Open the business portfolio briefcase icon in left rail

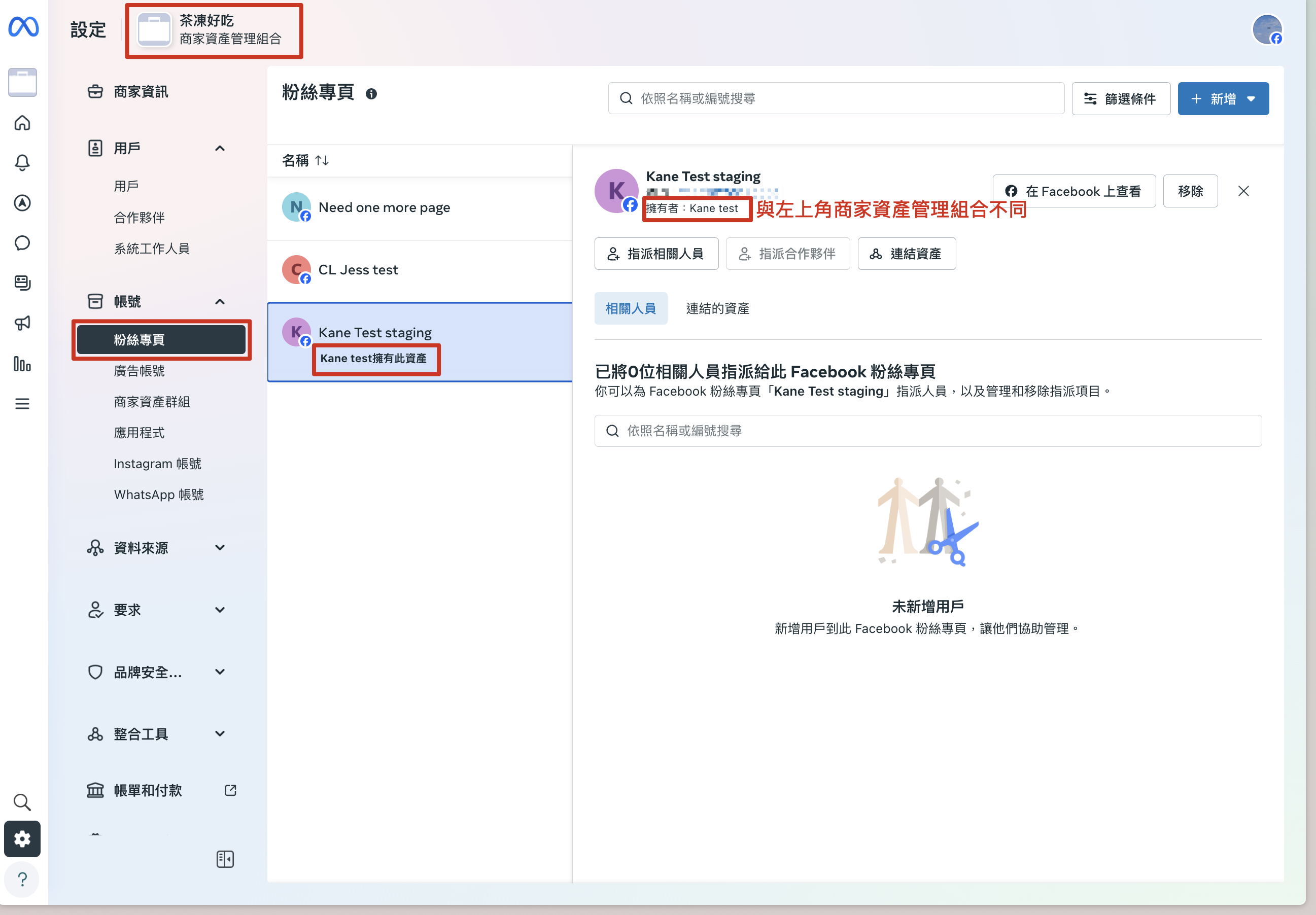point(23,83)
